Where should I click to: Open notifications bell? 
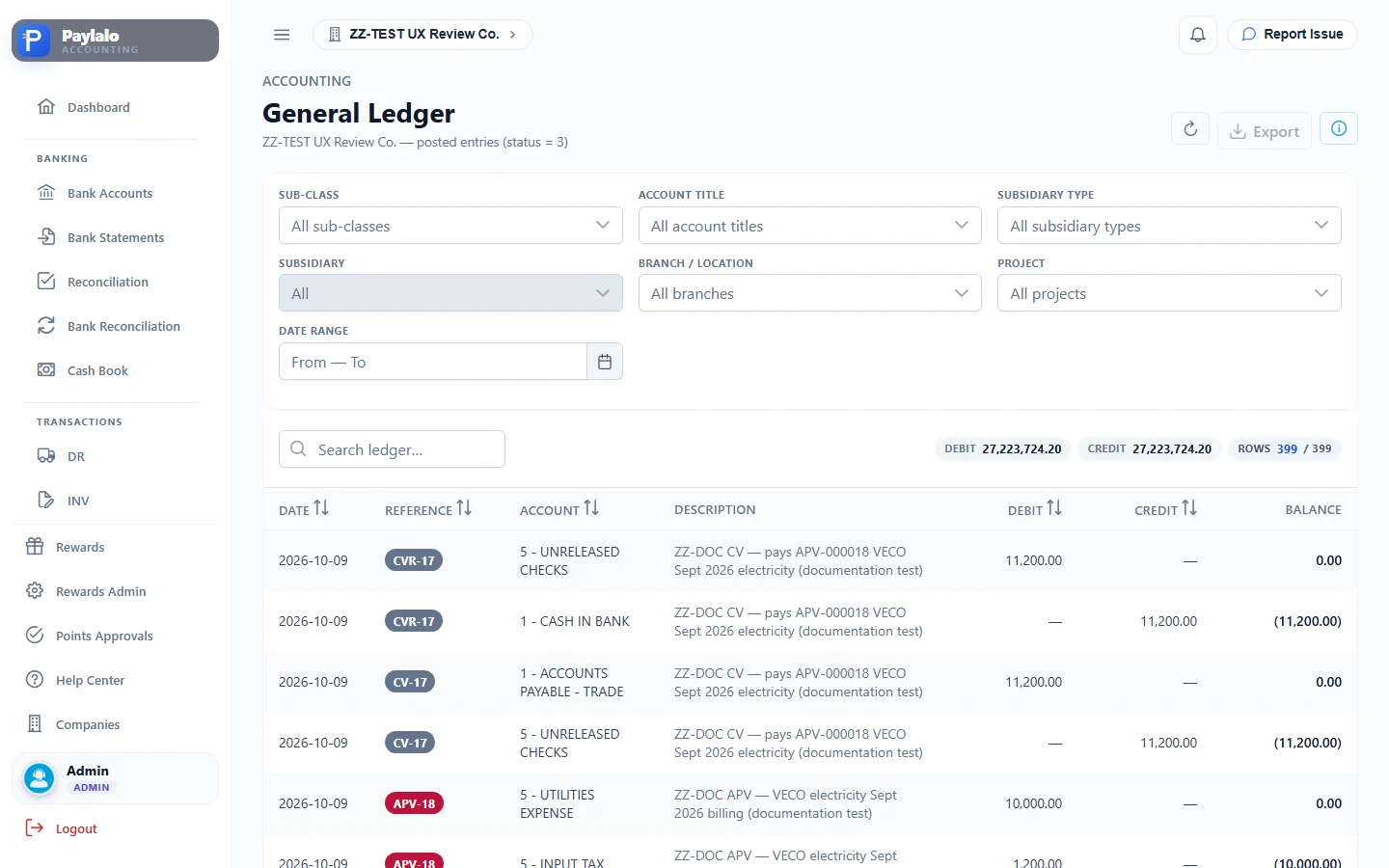point(1198,35)
